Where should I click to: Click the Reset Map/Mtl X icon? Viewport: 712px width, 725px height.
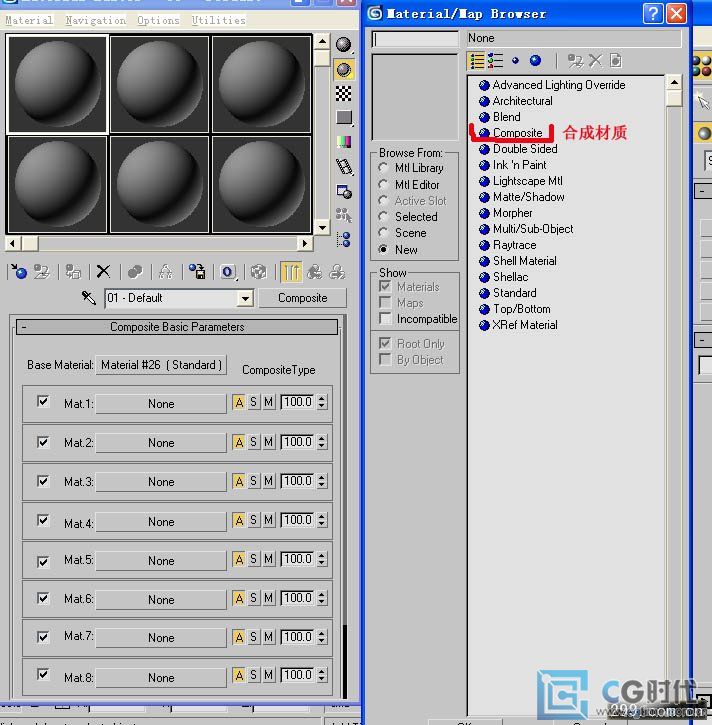point(104,271)
